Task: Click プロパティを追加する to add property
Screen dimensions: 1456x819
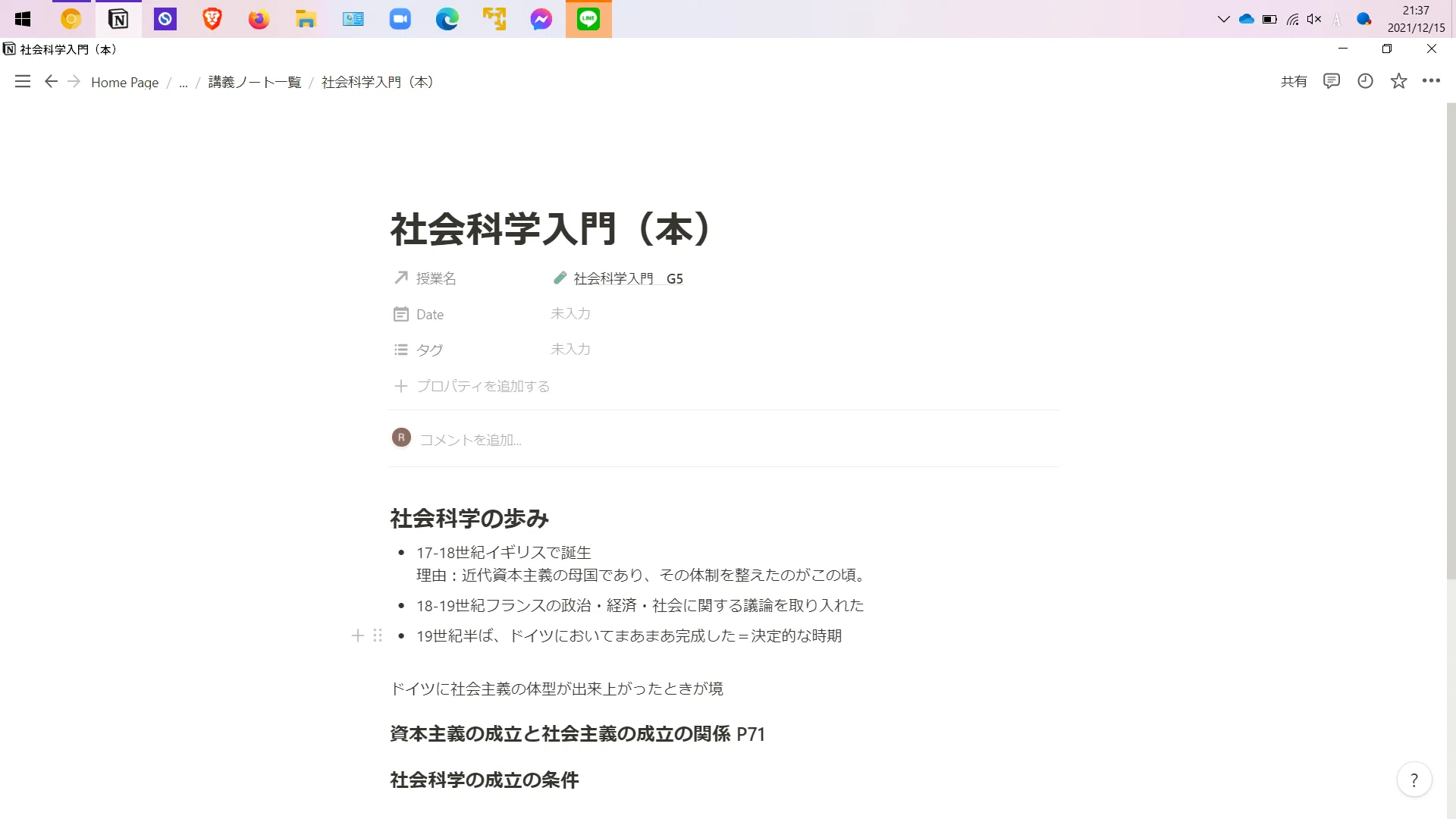Action: coord(472,386)
